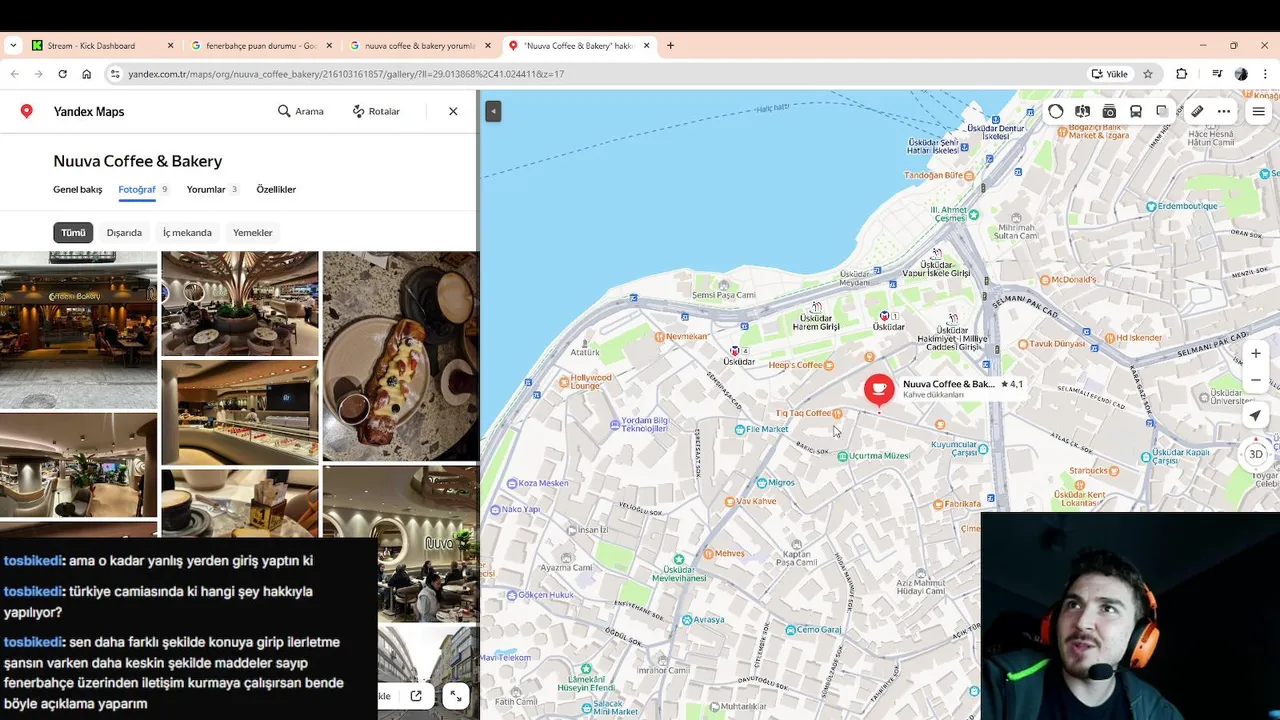Open a new browser tab
Viewport: 1280px width, 720px height.
[x=670, y=45]
